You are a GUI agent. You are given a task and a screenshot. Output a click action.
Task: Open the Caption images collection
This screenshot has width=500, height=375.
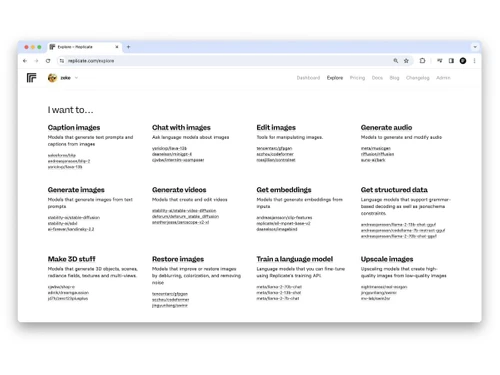[74, 127]
